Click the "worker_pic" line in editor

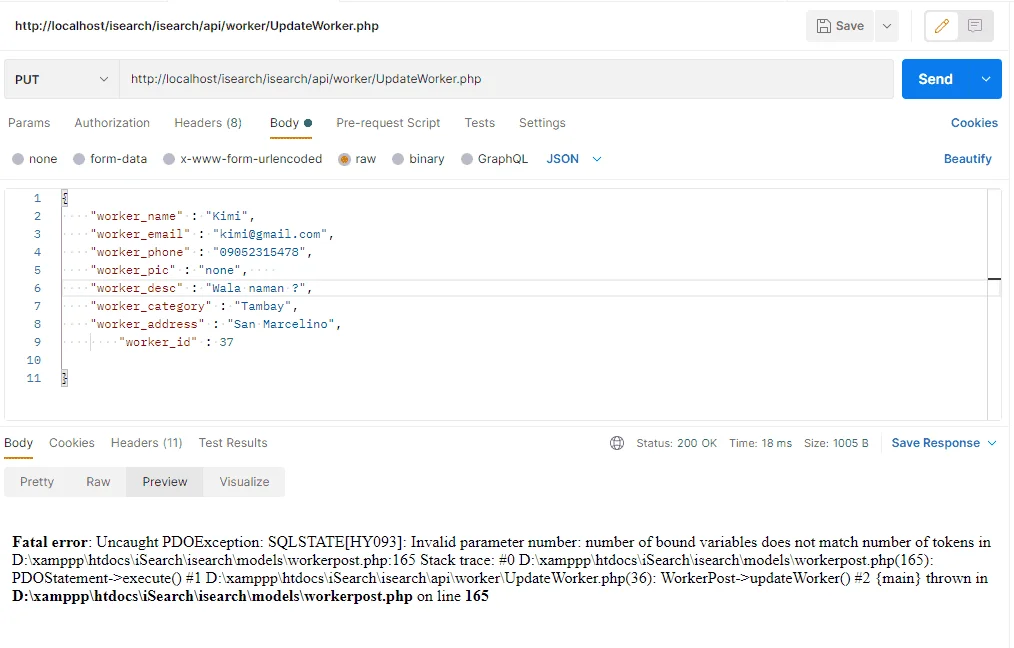(x=169, y=270)
